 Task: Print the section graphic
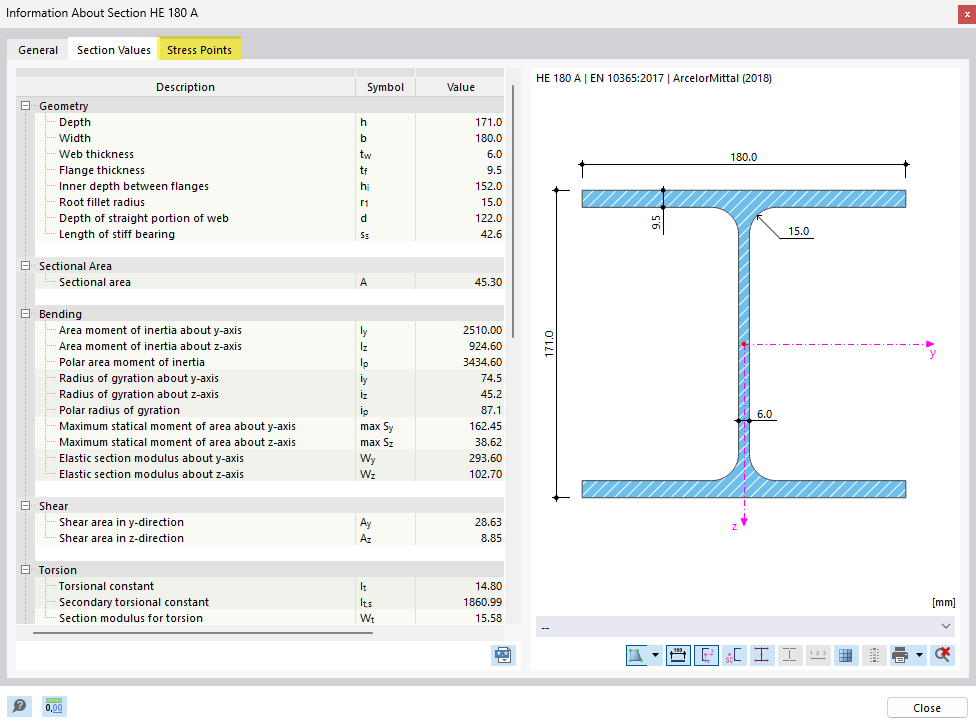click(x=900, y=655)
